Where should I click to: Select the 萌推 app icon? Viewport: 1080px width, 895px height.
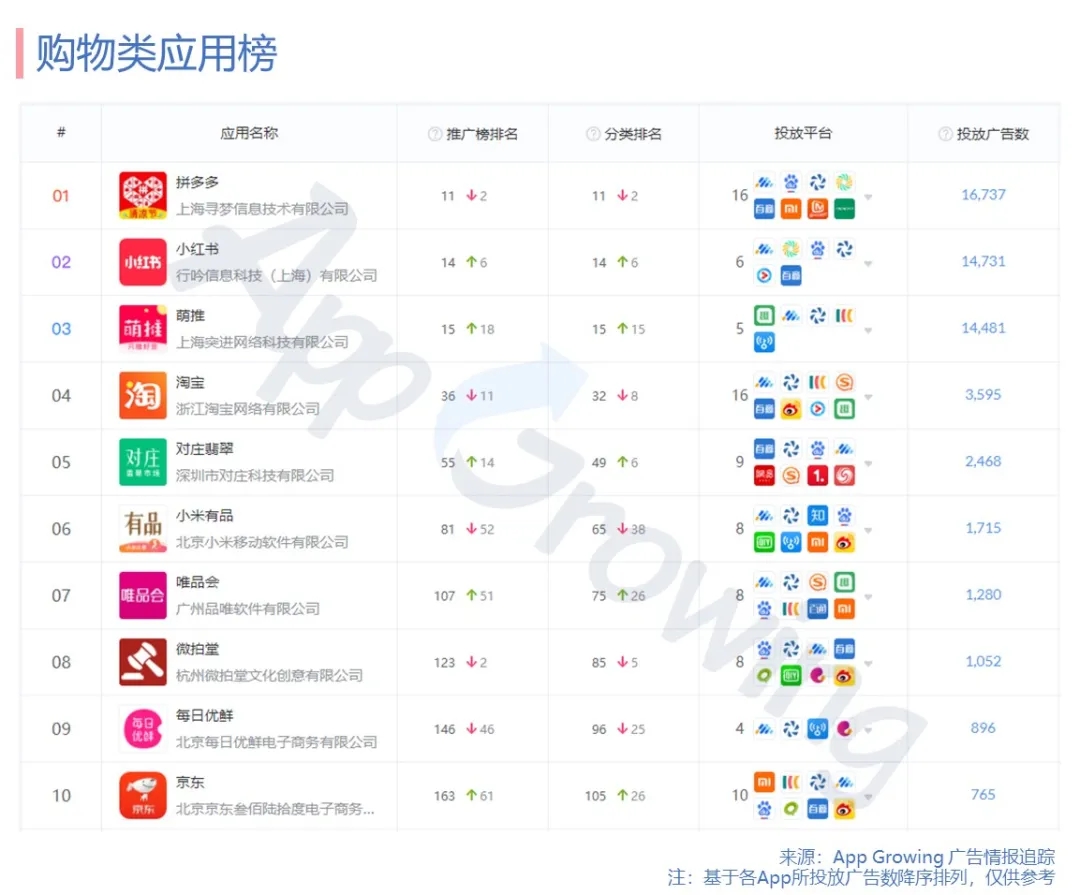(143, 329)
